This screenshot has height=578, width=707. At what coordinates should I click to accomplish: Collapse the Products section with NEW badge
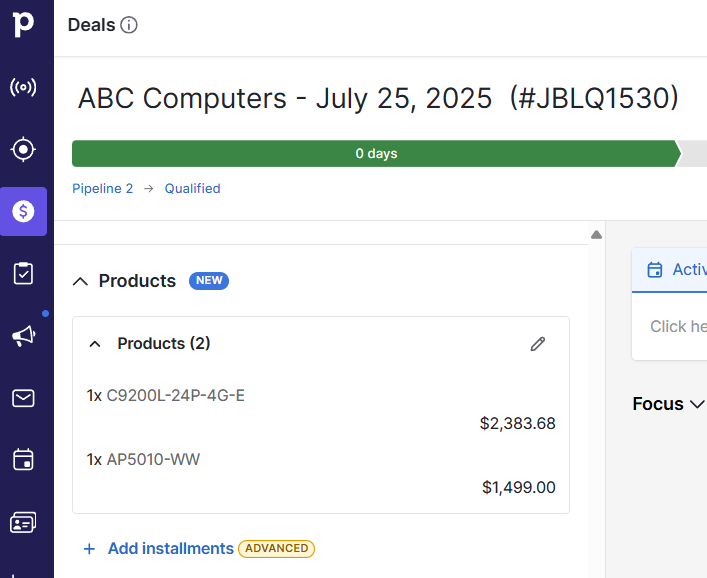[81, 282]
